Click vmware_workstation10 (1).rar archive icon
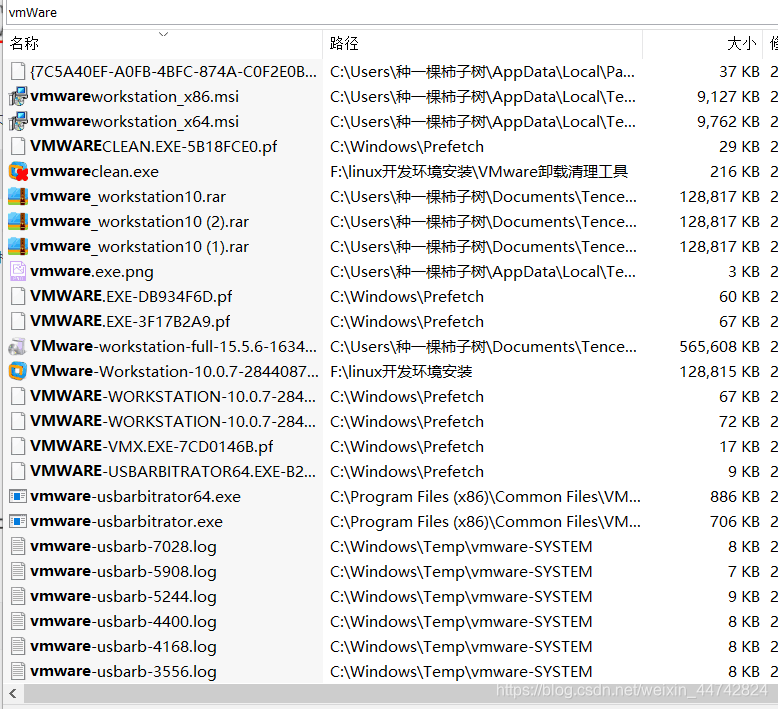Image resolution: width=778 pixels, height=709 pixels. tap(18, 246)
